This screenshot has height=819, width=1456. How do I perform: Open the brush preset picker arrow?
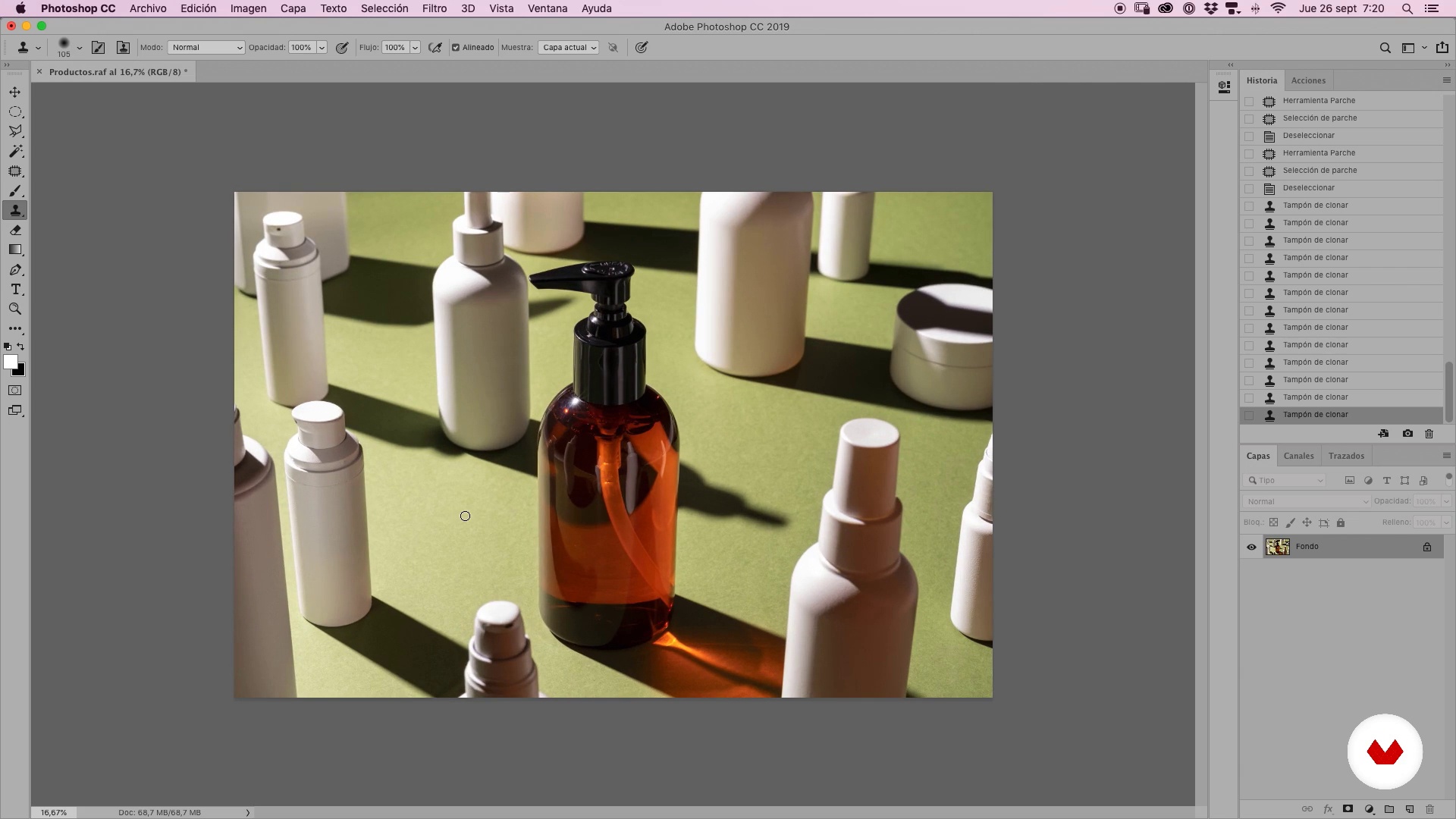[x=79, y=48]
